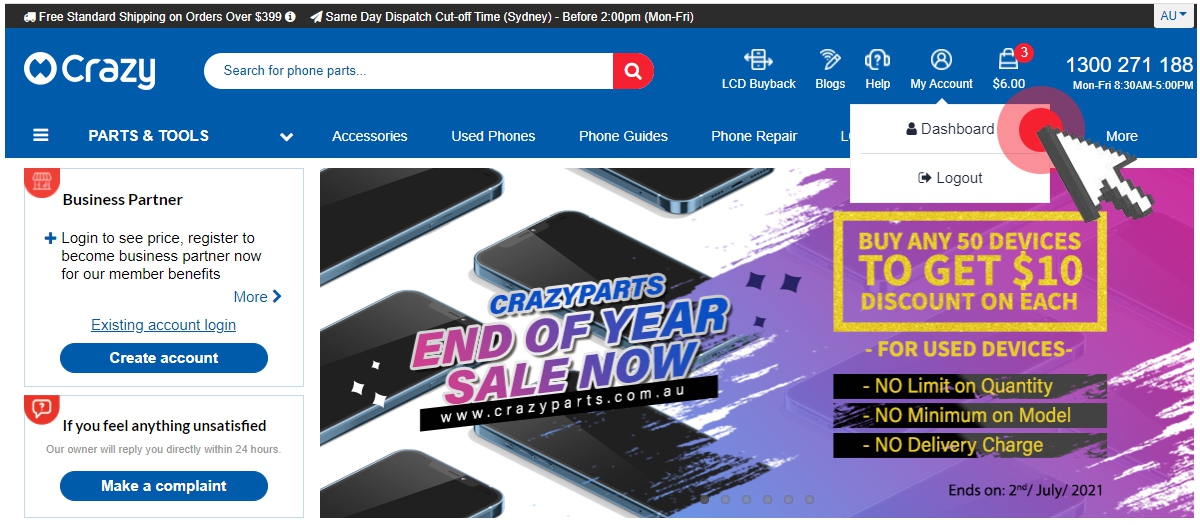Open the AU region selector dropdown
The image size is (1200, 525).
click(x=1174, y=16)
